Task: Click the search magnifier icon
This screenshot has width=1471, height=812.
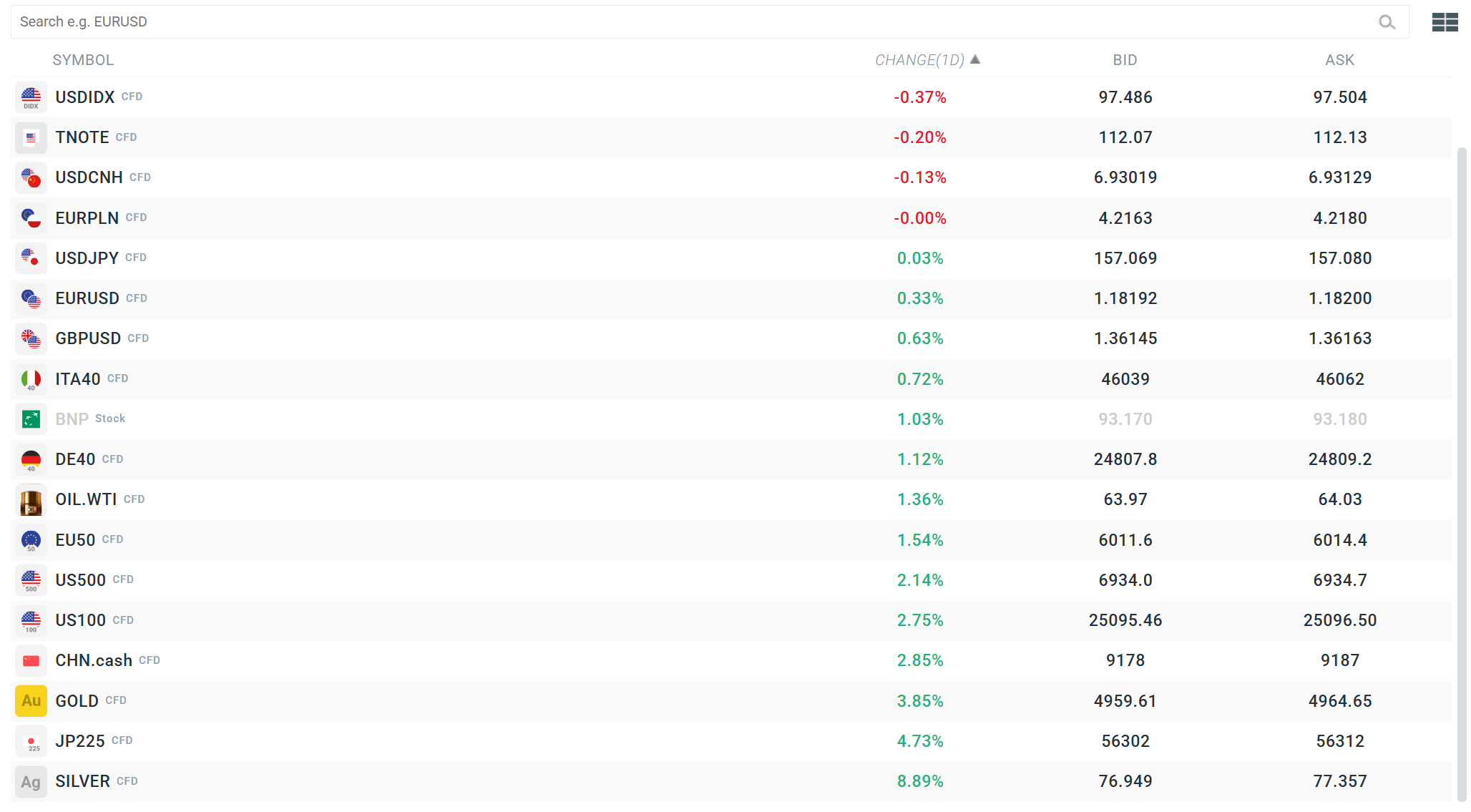Action: pos(1387,22)
